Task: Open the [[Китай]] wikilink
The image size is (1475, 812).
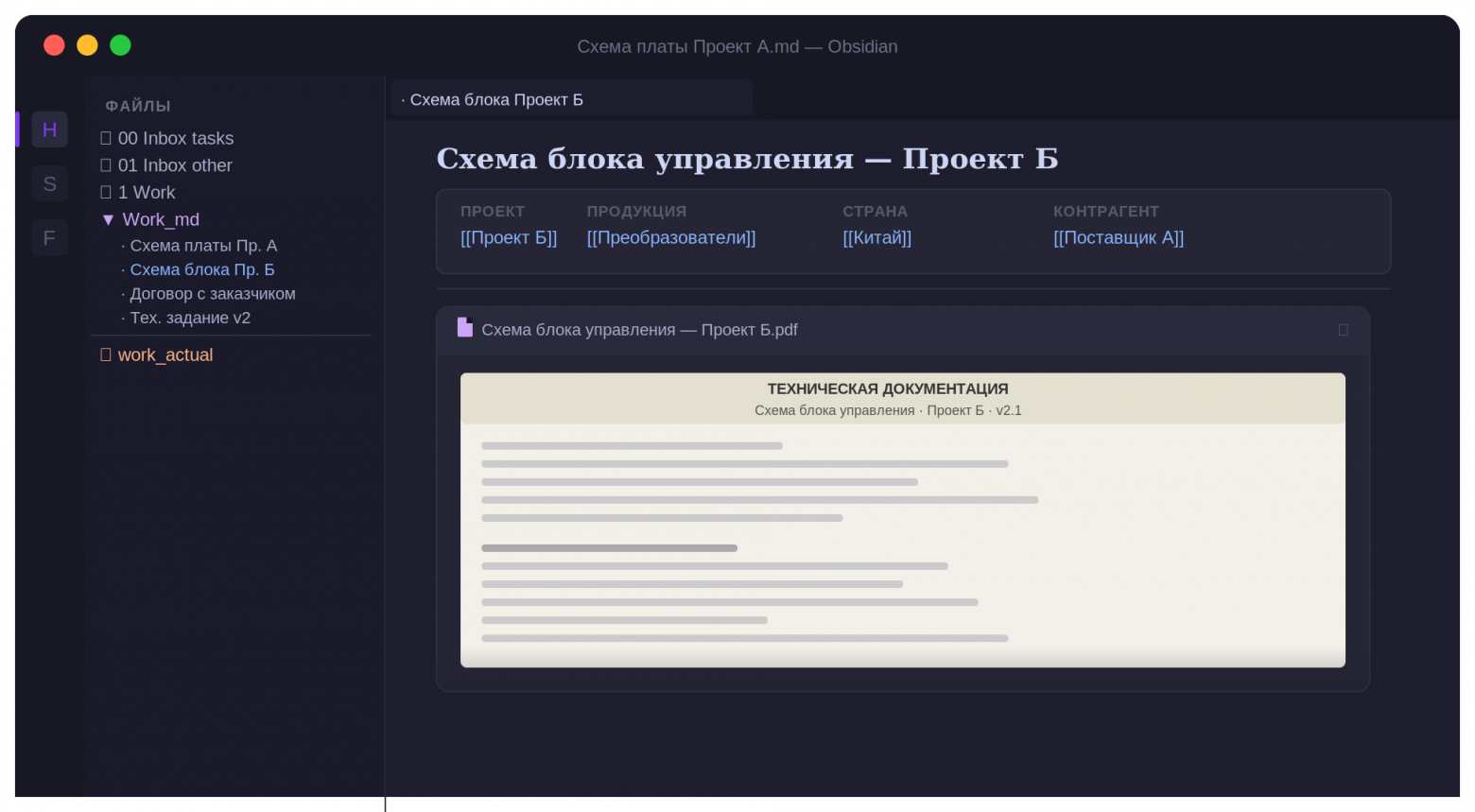Action: click(876, 237)
